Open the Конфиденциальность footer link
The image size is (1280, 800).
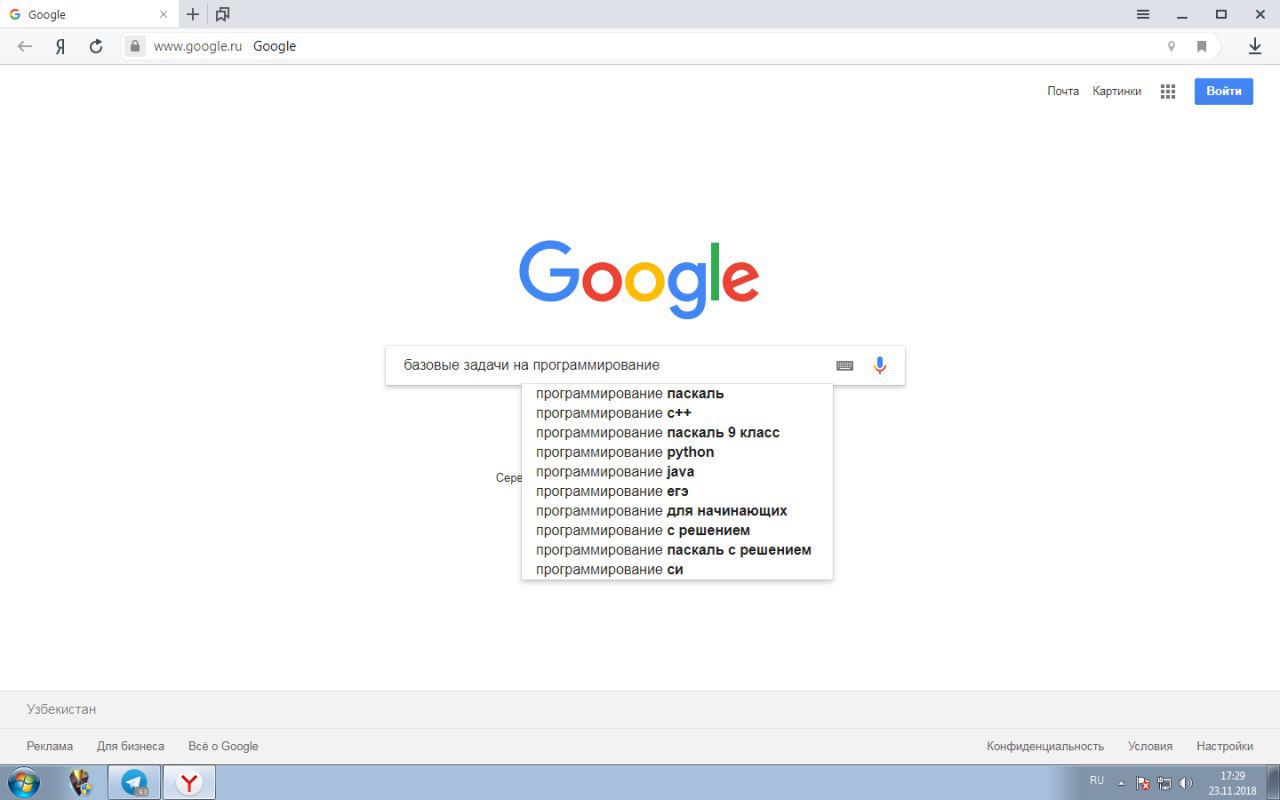coord(1045,746)
